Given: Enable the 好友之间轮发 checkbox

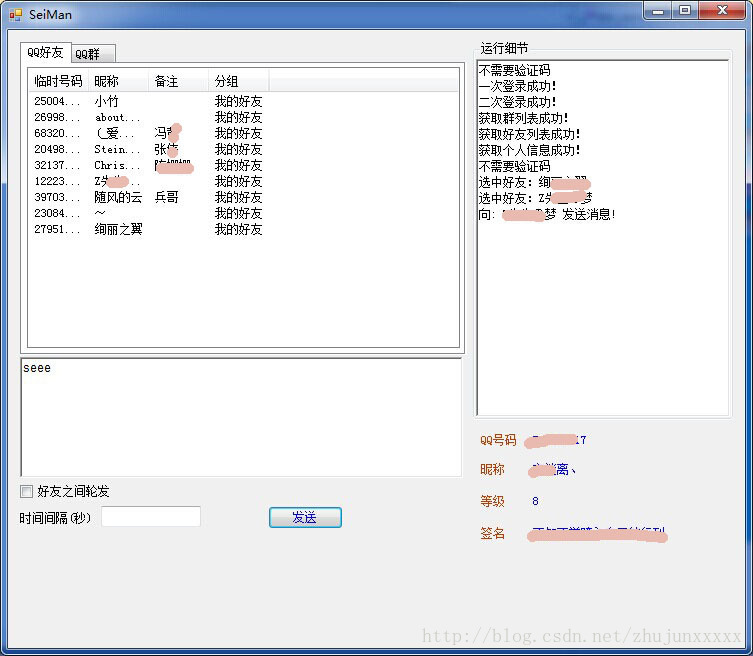Looking at the screenshot, I should pos(26,491).
